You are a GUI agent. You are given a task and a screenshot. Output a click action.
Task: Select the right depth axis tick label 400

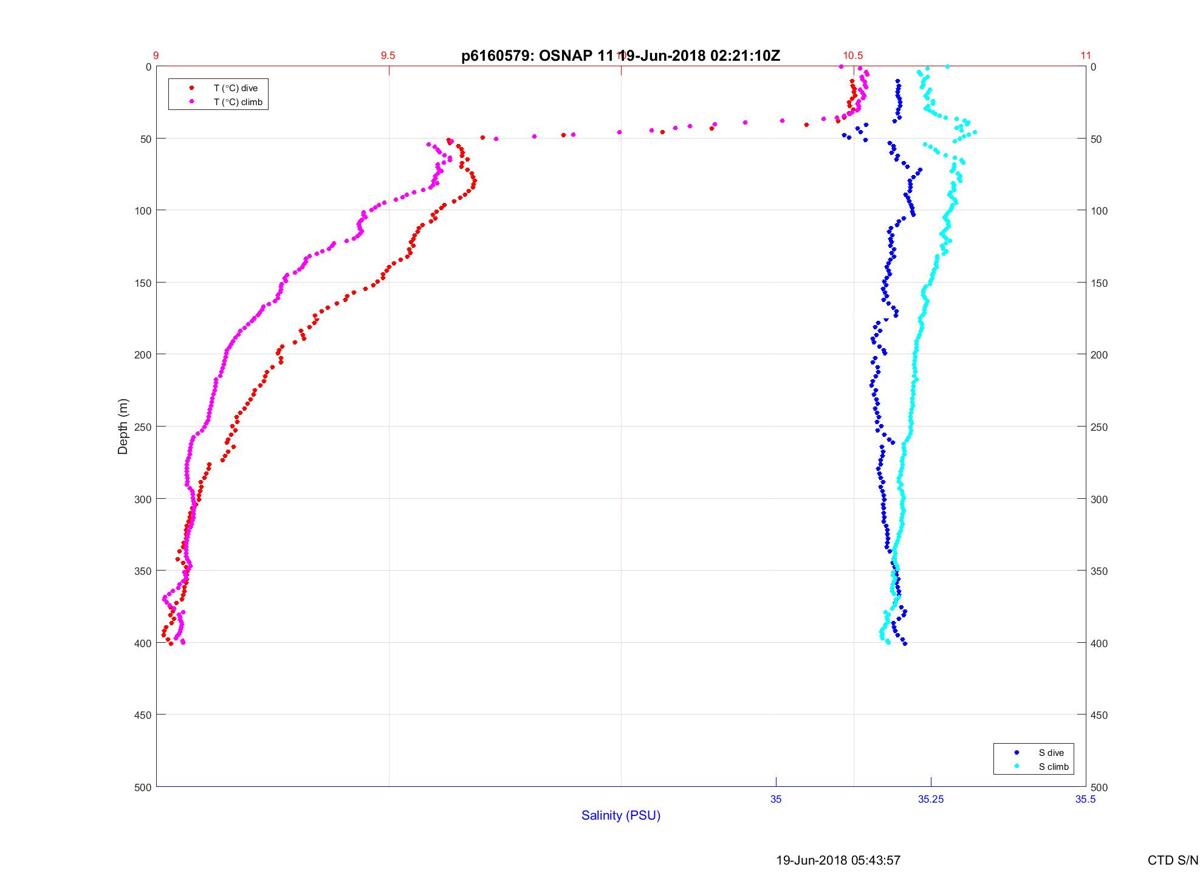[1100, 643]
